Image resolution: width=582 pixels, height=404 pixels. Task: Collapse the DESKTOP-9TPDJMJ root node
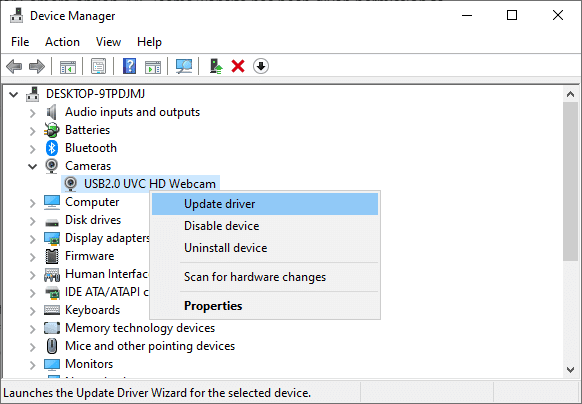[x=14, y=94]
